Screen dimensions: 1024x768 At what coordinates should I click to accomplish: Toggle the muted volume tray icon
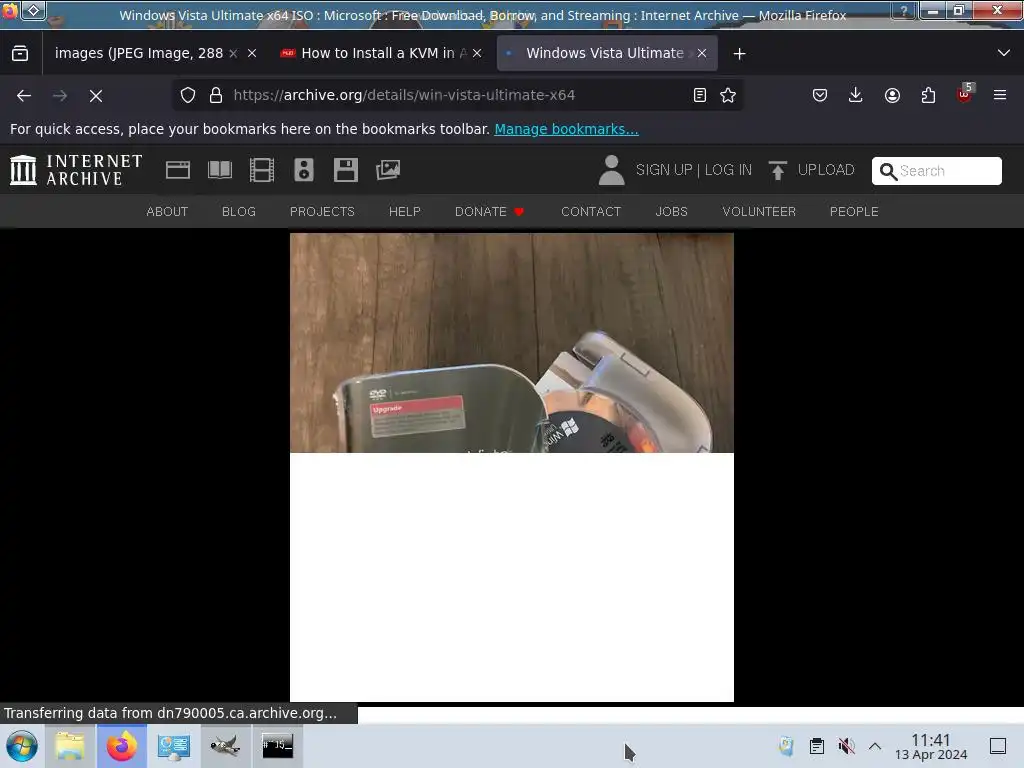pyautogui.click(x=846, y=746)
